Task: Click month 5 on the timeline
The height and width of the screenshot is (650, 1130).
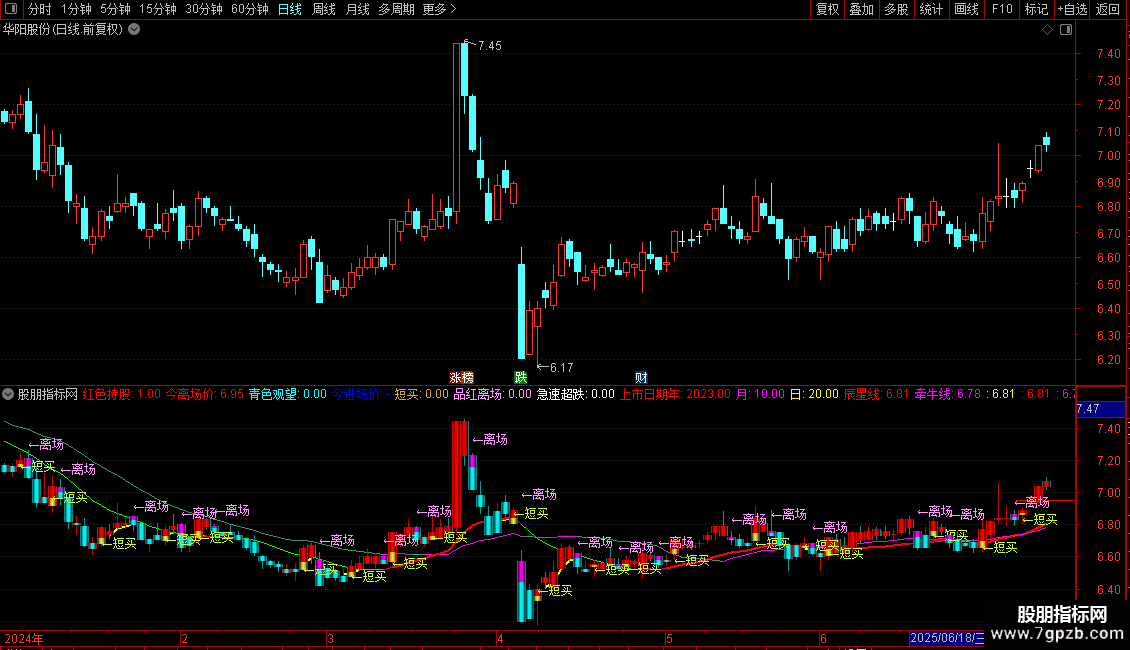Action: 669,638
